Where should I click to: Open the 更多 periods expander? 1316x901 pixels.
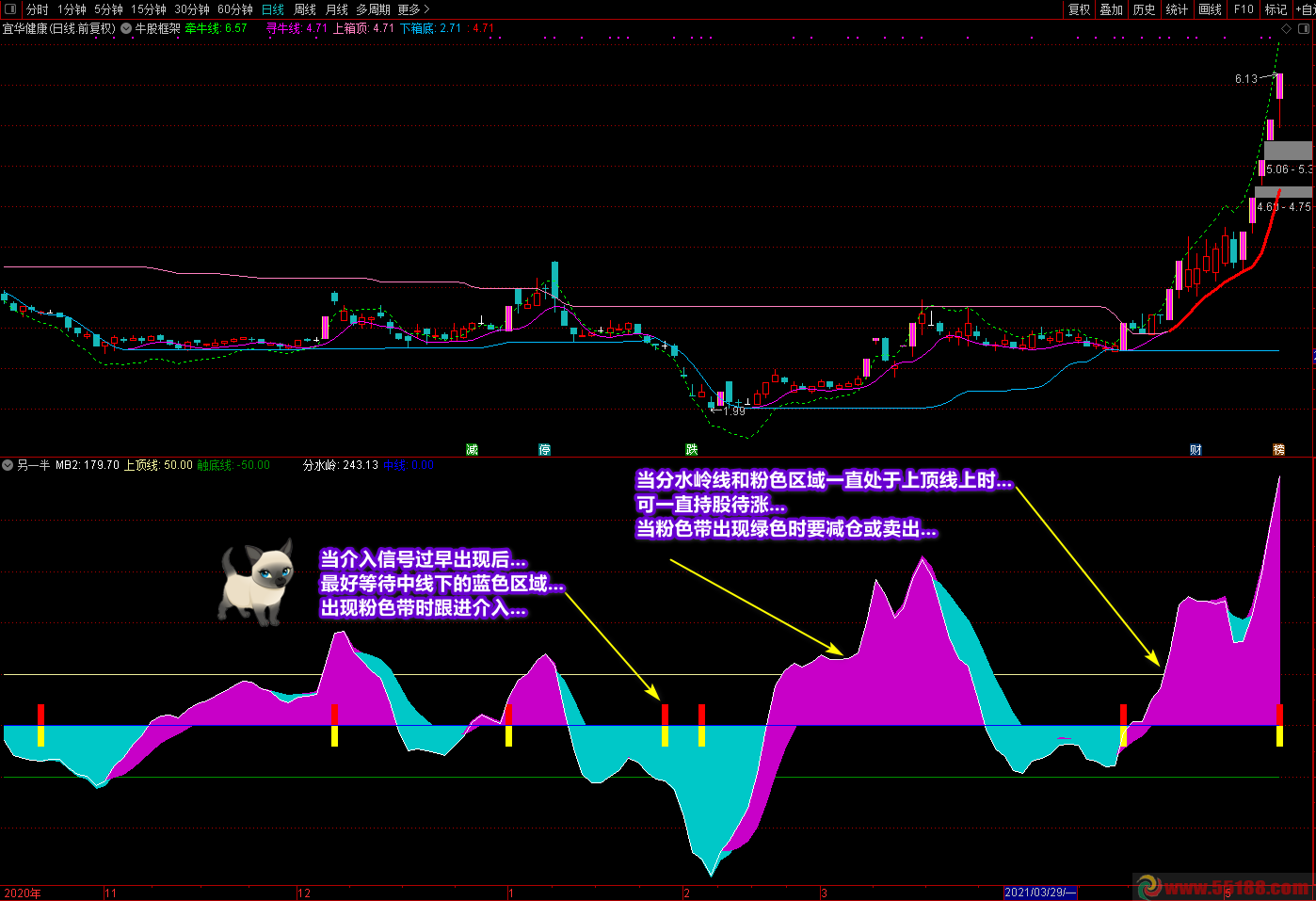tap(413, 9)
